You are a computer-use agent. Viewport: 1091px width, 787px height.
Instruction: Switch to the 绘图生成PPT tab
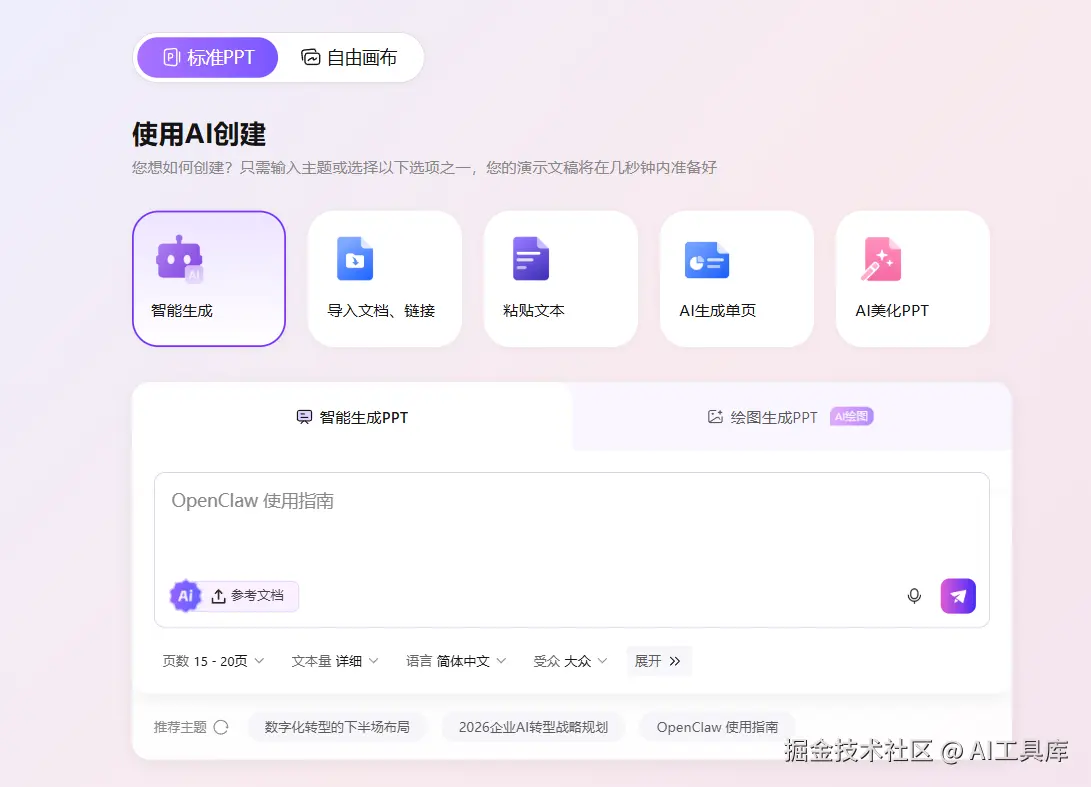coord(791,418)
